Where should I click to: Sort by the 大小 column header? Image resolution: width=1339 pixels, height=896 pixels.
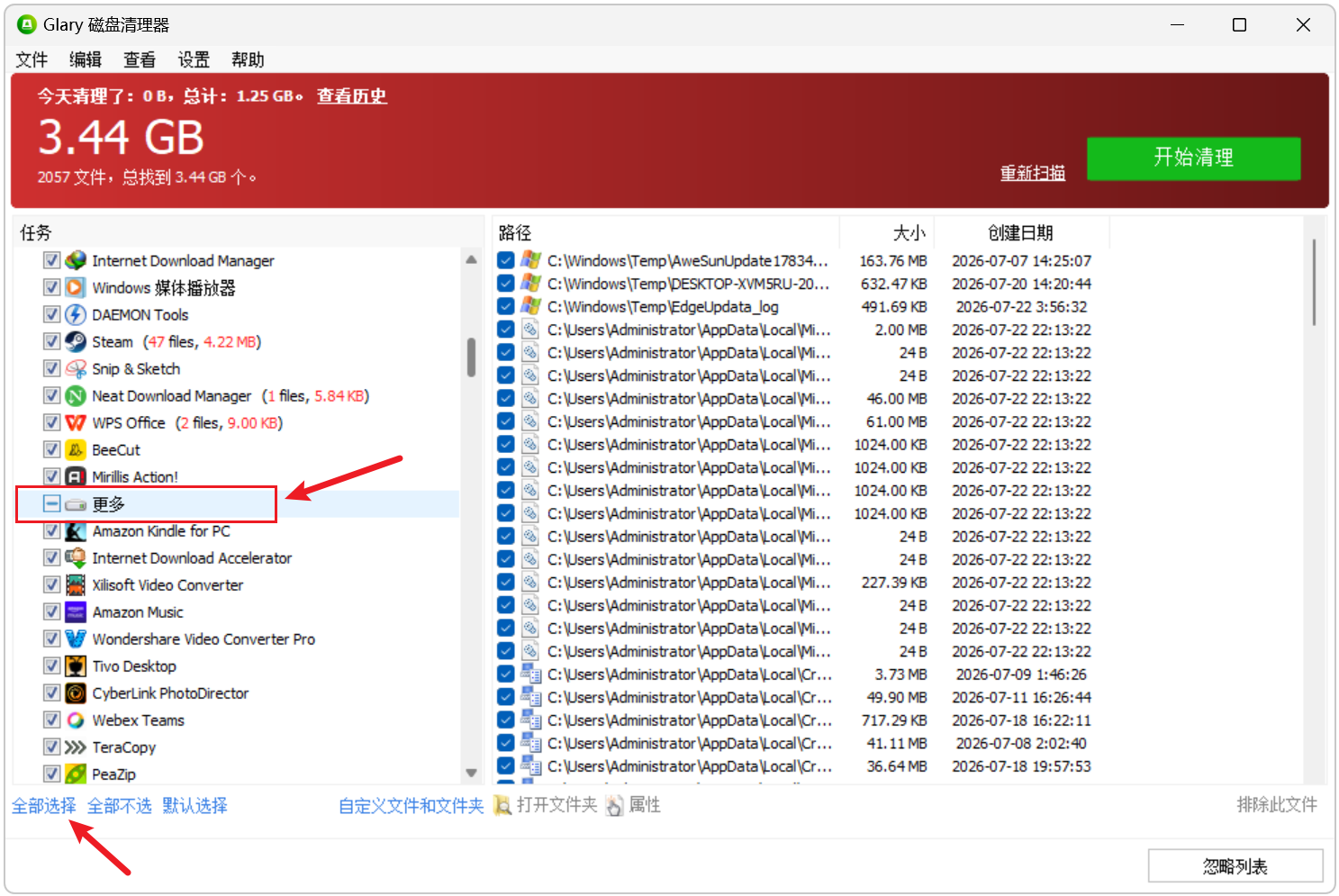pyautogui.click(x=887, y=232)
